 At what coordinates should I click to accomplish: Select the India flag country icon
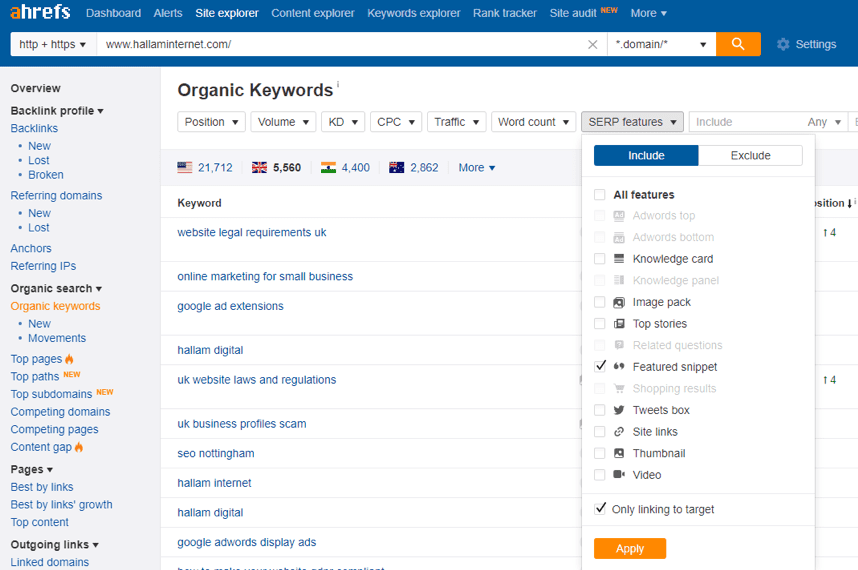click(328, 167)
